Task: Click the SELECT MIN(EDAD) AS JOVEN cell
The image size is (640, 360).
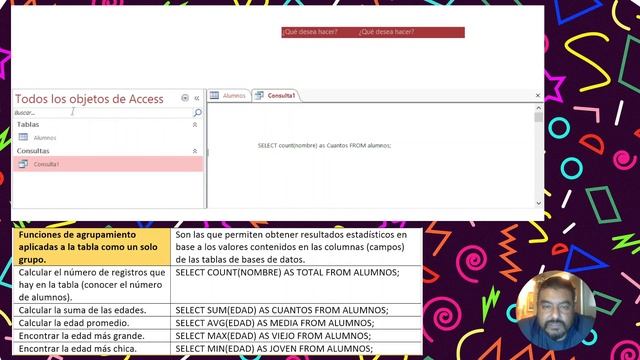Action: coord(296,349)
